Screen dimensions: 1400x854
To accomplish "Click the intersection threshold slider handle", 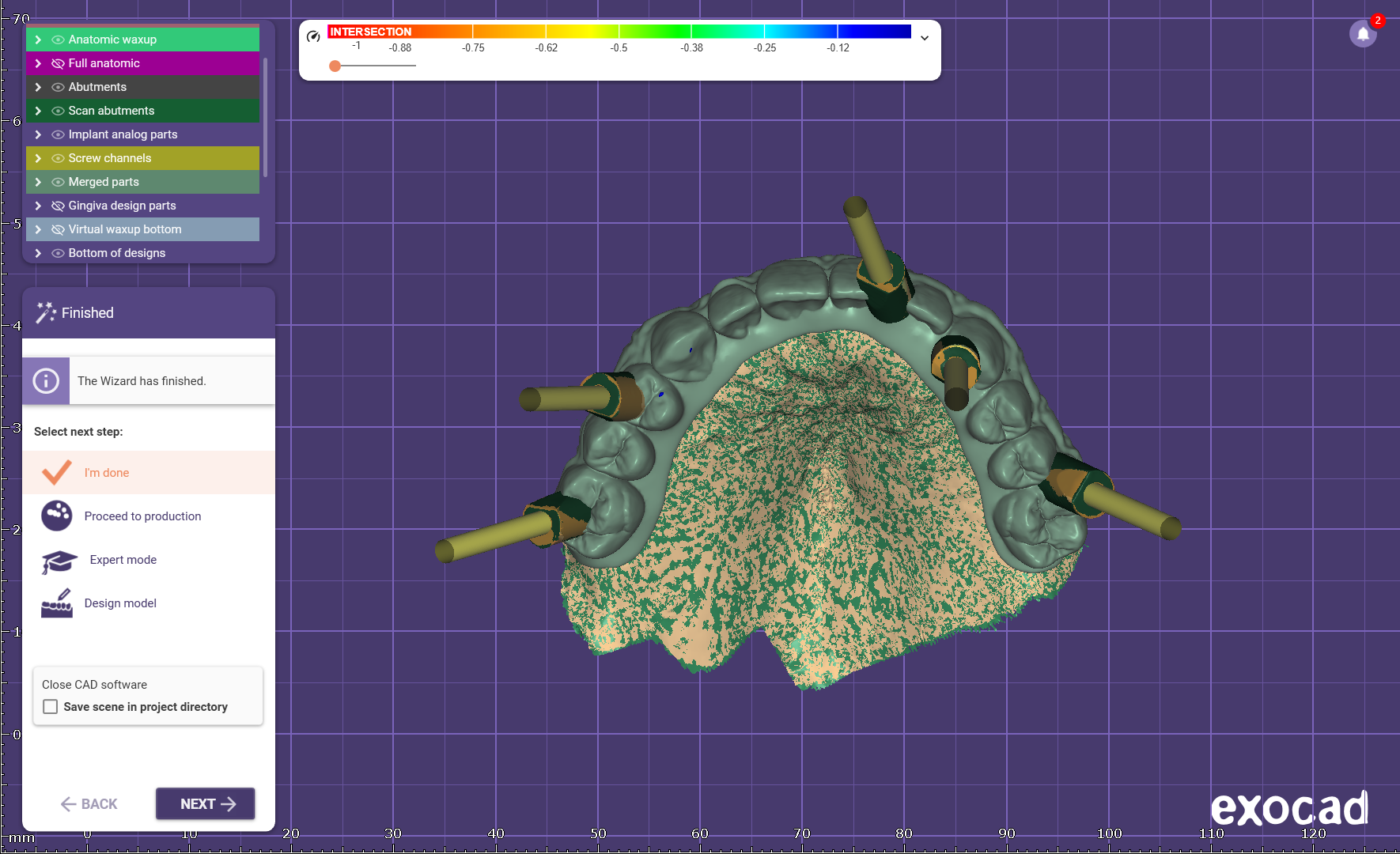I will click(335, 66).
